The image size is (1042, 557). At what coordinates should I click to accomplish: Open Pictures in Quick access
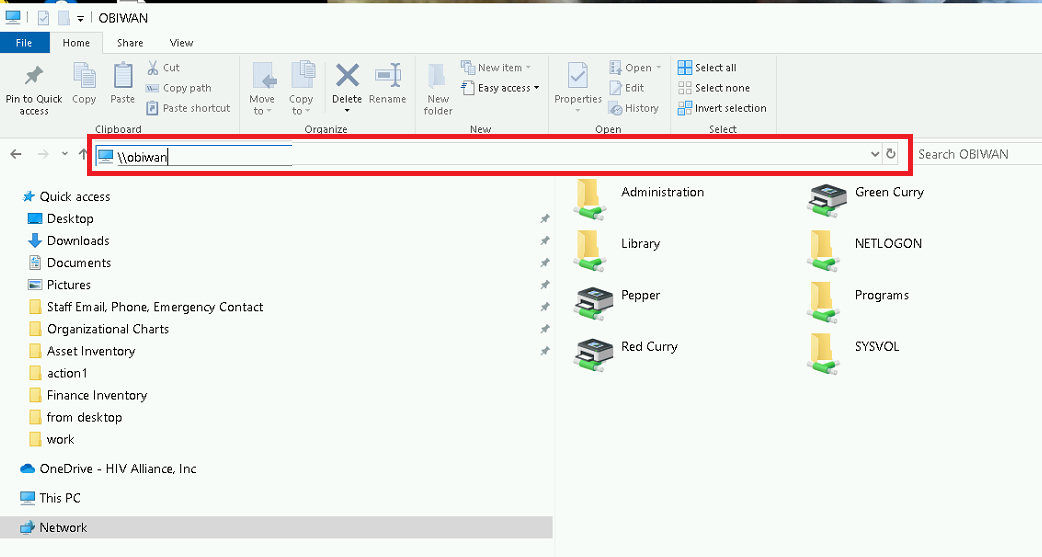click(60, 284)
